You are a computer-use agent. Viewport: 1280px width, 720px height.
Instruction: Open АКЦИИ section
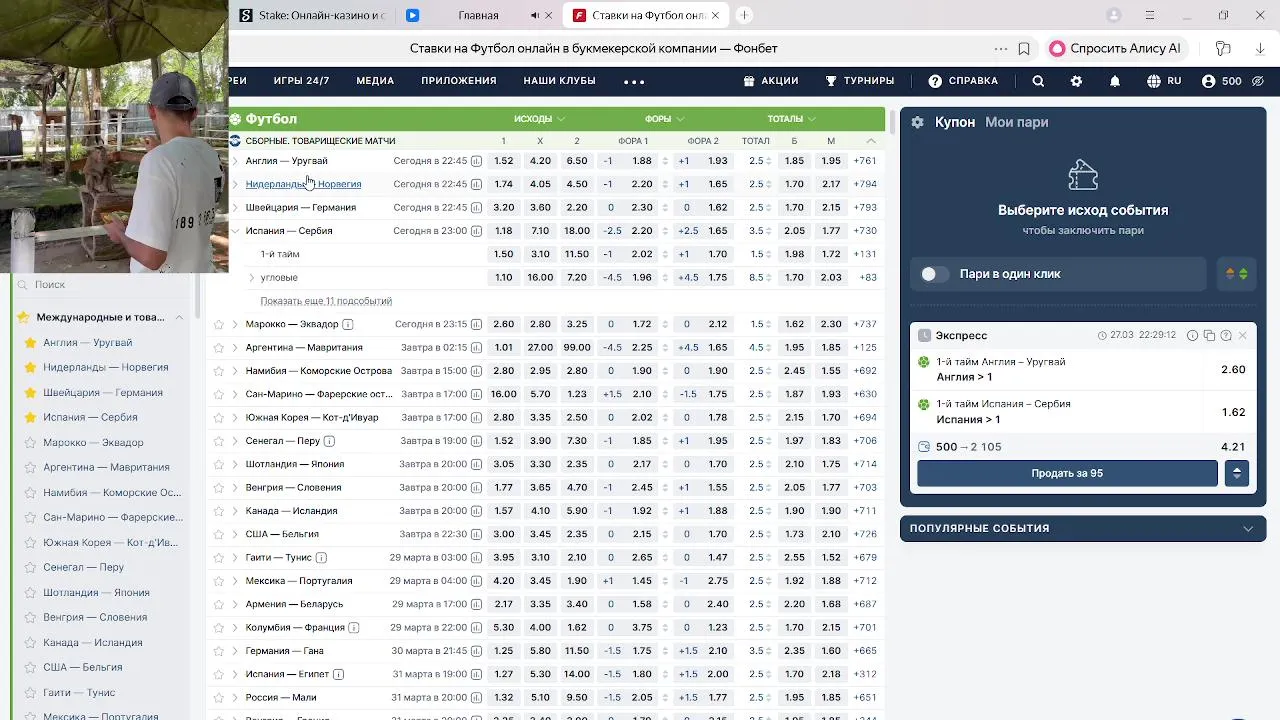coord(771,81)
